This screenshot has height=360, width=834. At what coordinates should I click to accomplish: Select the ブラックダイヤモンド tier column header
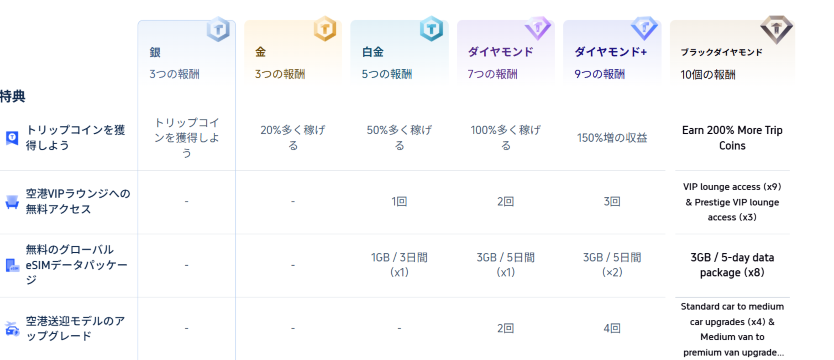732,52
